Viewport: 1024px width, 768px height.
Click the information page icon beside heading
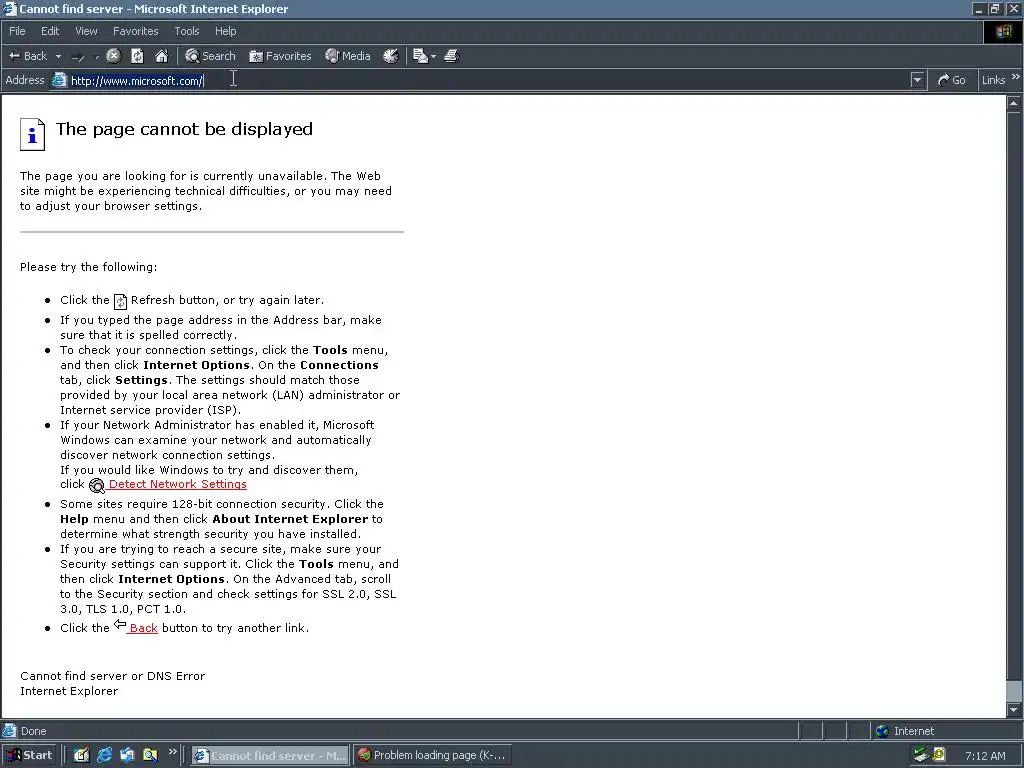point(32,135)
